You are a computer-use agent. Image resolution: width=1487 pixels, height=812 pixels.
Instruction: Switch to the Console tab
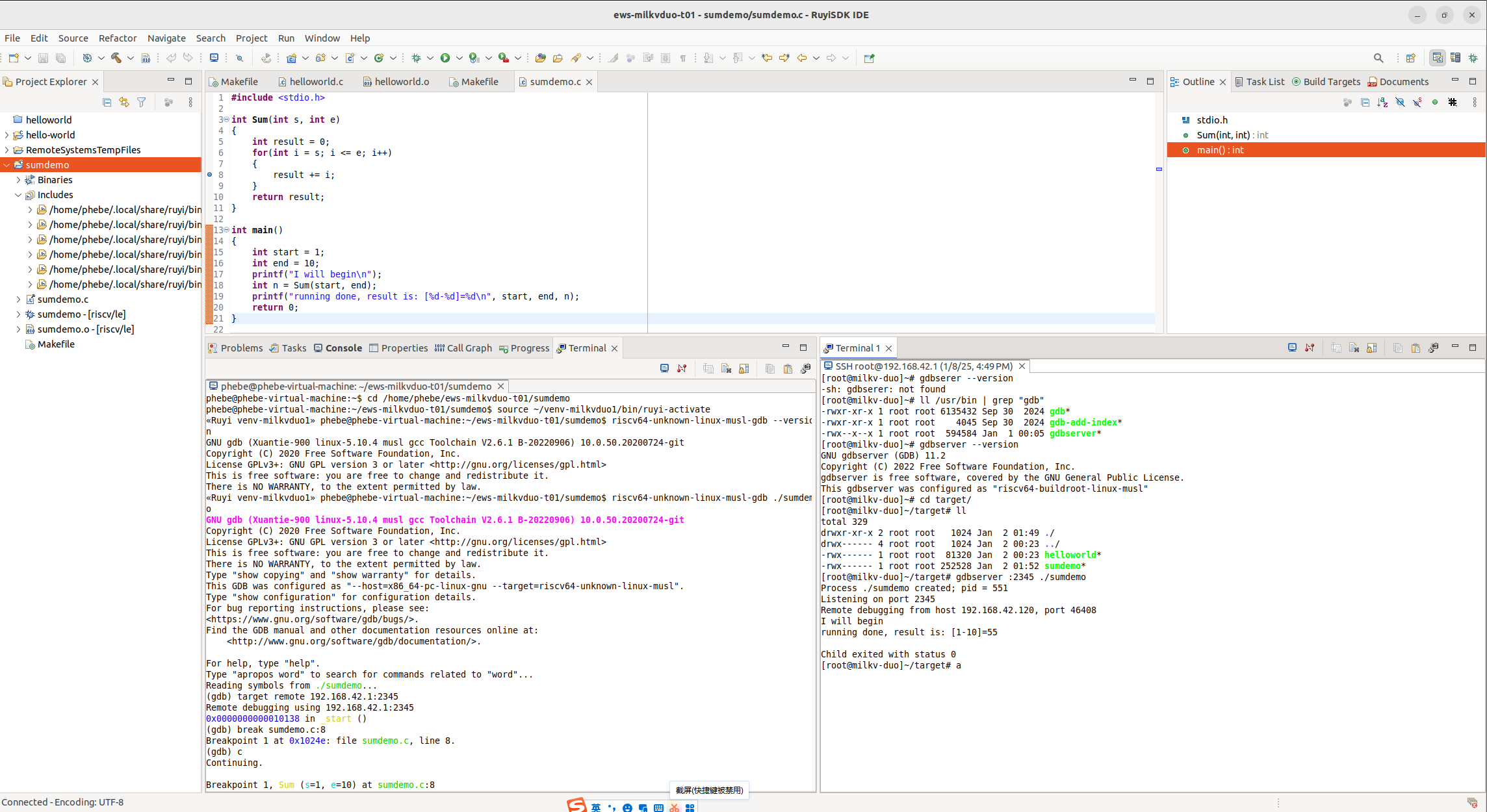pyautogui.click(x=338, y=348)
